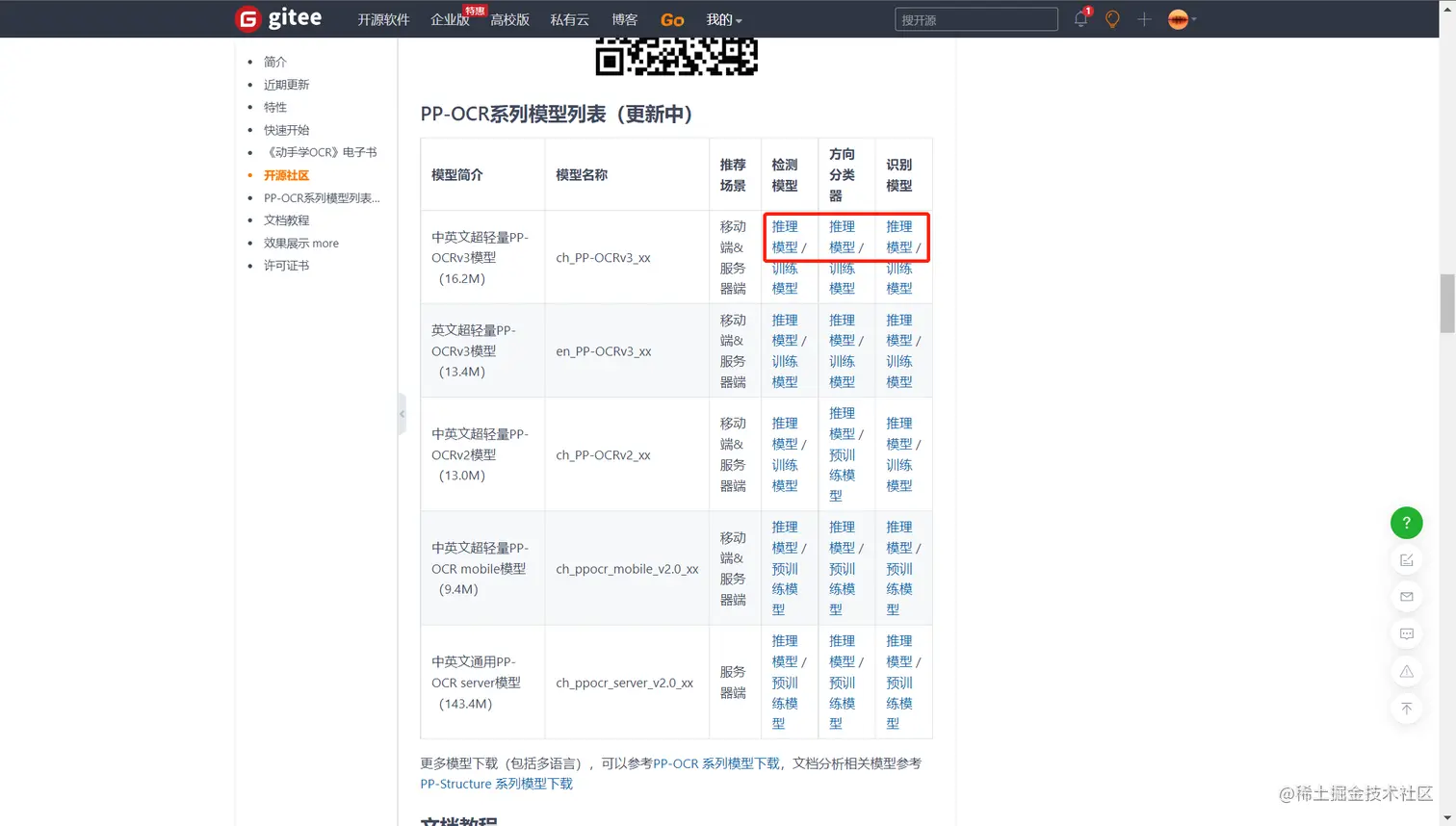Click the en_PP-OCRv3_xx model name cell
Viewport: 1456px width, 826px height.
pyautogui.click(x=627, y=351)
